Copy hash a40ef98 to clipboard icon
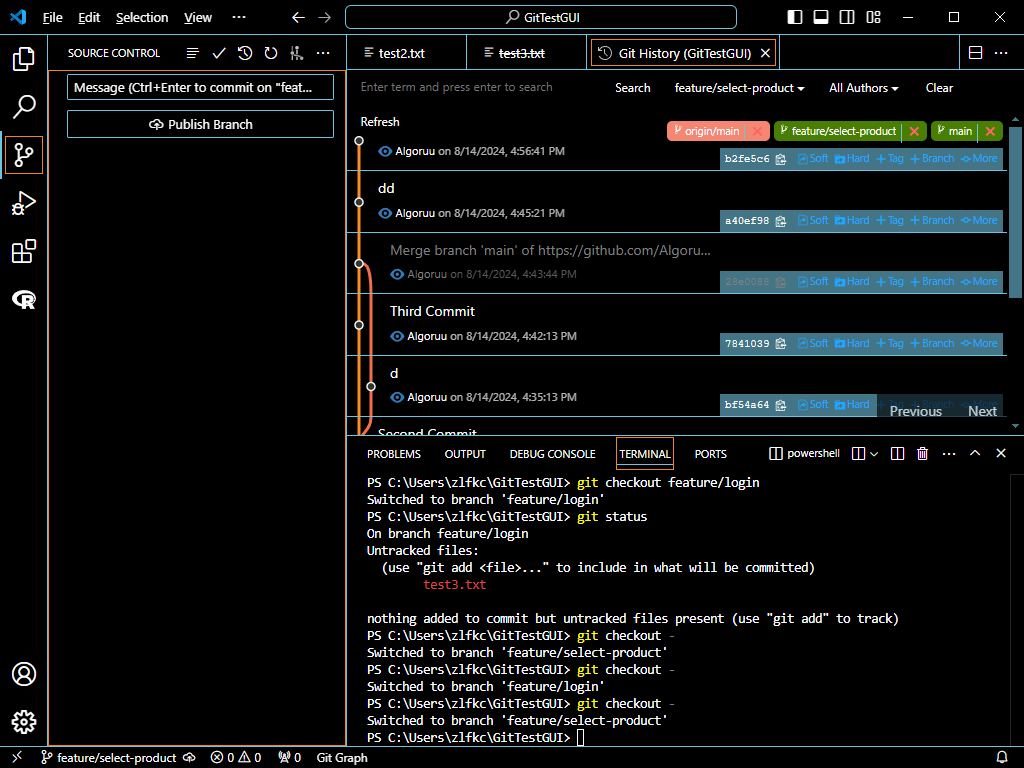Viewport: 1024px width, 768px height. coord(780,221)
